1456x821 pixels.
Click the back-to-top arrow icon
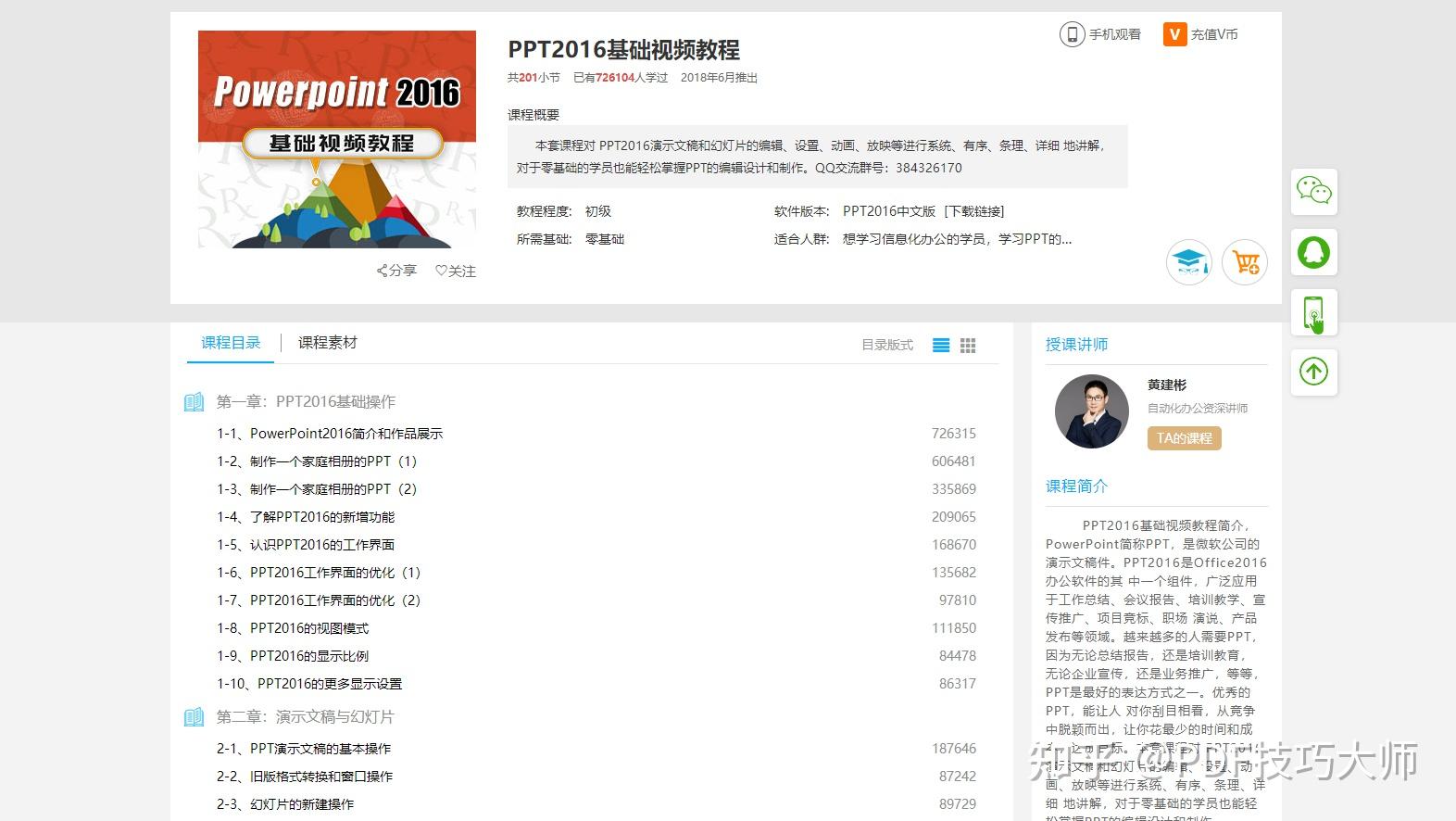click(x=1313, y=372)
